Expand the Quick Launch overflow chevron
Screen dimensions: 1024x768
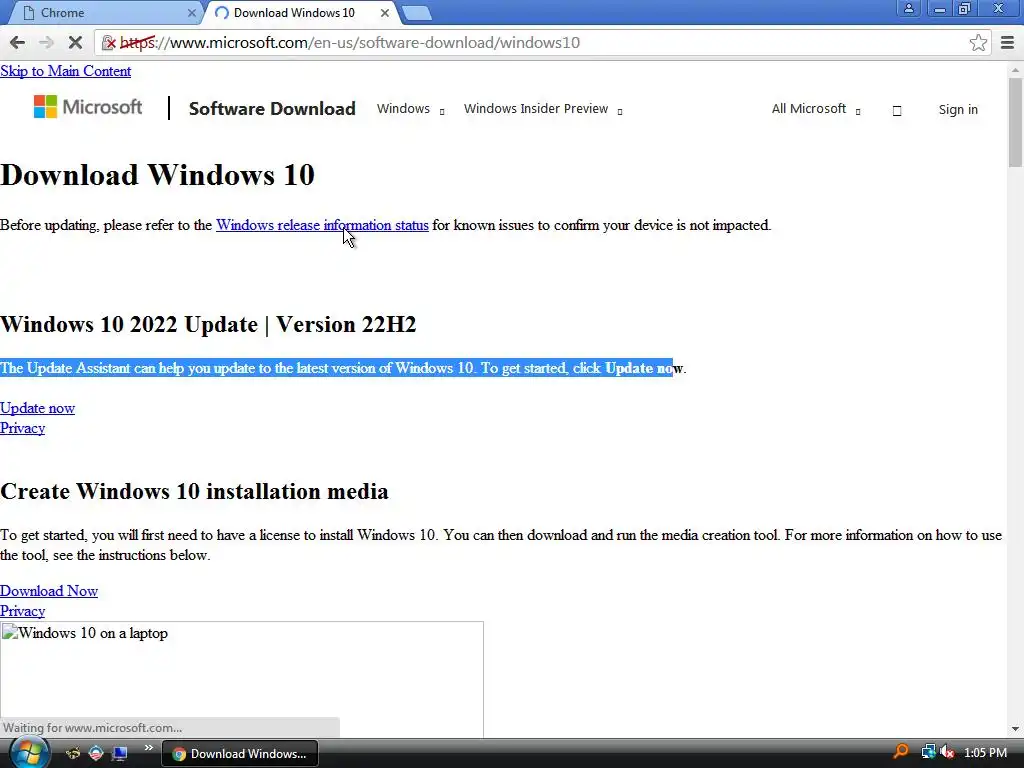coord(148,748)
